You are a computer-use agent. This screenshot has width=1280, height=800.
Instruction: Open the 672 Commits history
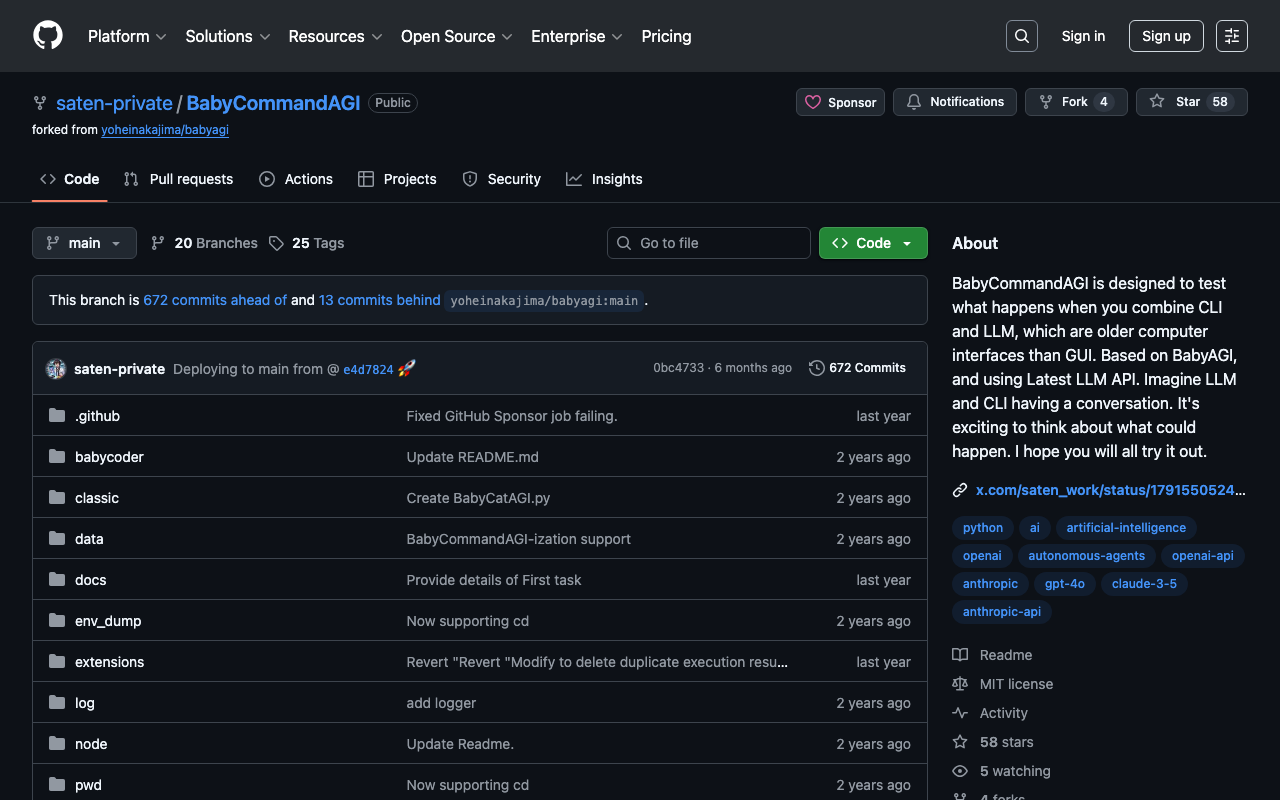tap(857, 368)
